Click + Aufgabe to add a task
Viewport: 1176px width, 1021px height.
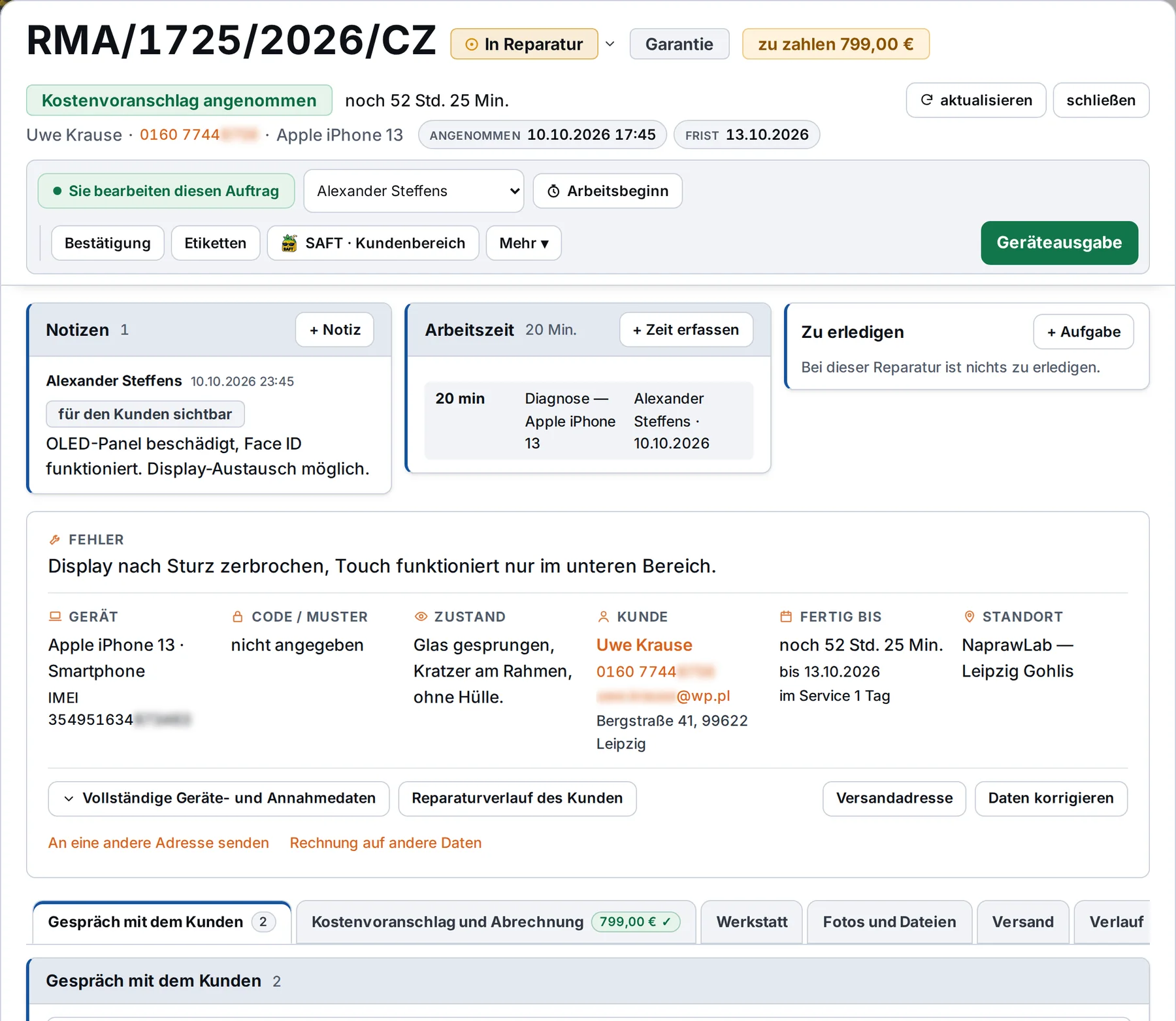pyautogui.click(x=1083, y=332)
